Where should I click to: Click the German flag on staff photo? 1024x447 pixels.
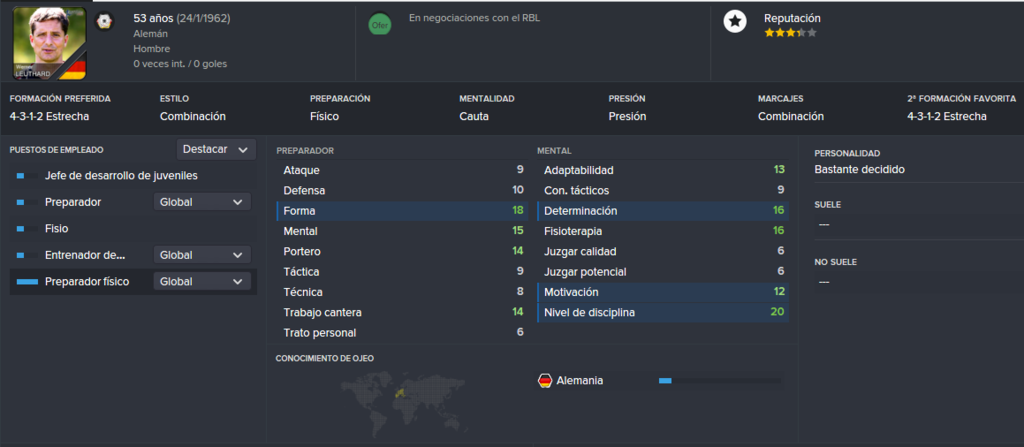click(x=73, y=68)
